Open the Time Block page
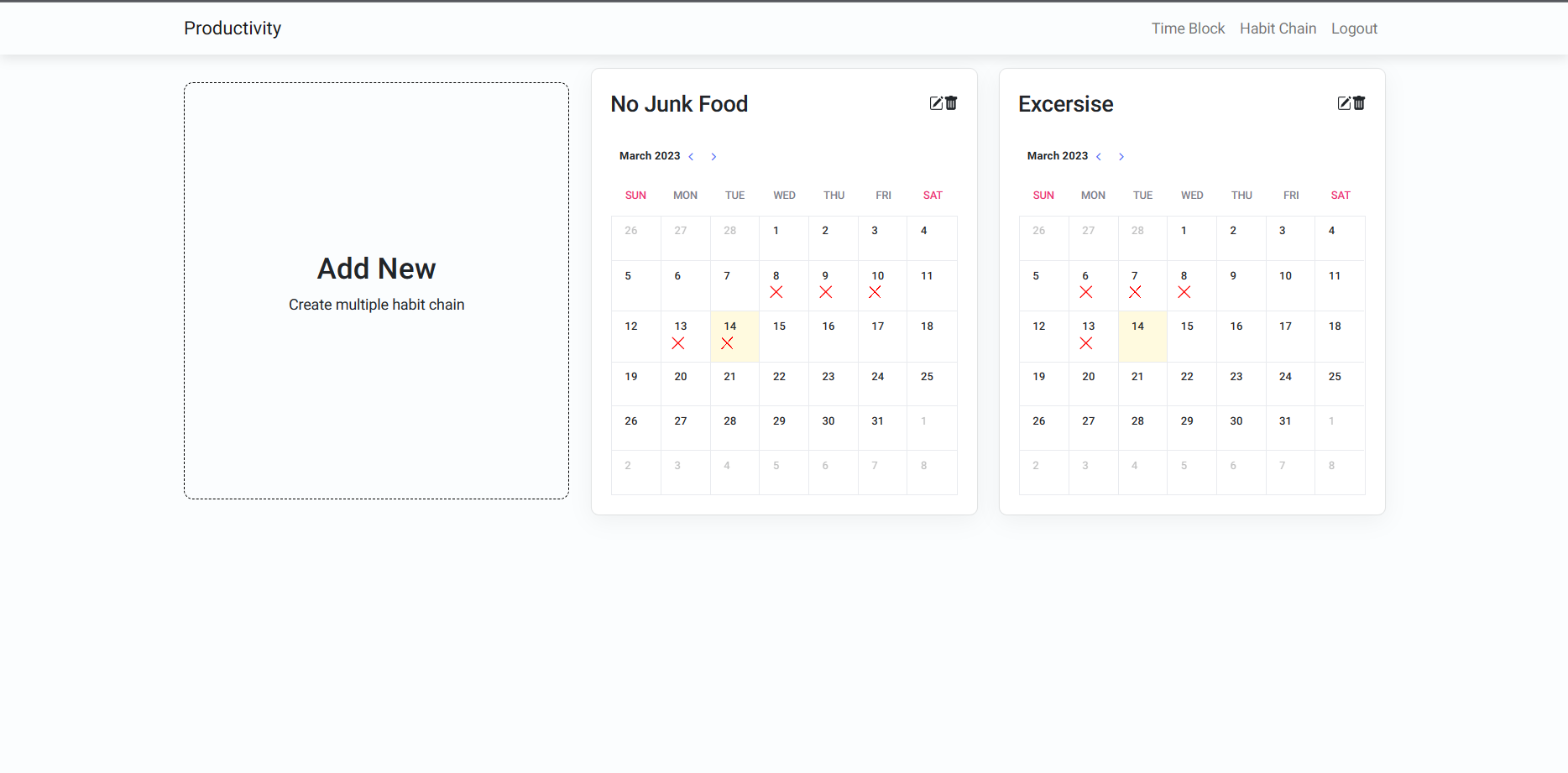The width and height of the screenshot is (1568, 773). pyautogui.click(x=1188, y=28)
